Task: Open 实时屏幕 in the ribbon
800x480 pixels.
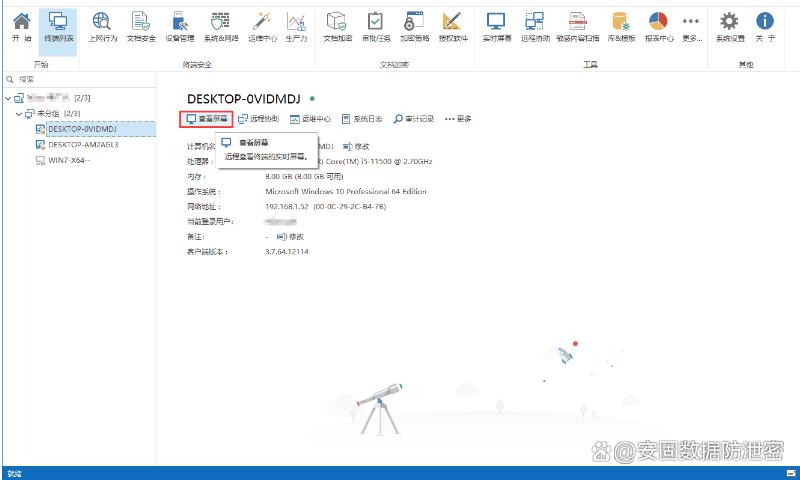Action: (x=496, y=26)
